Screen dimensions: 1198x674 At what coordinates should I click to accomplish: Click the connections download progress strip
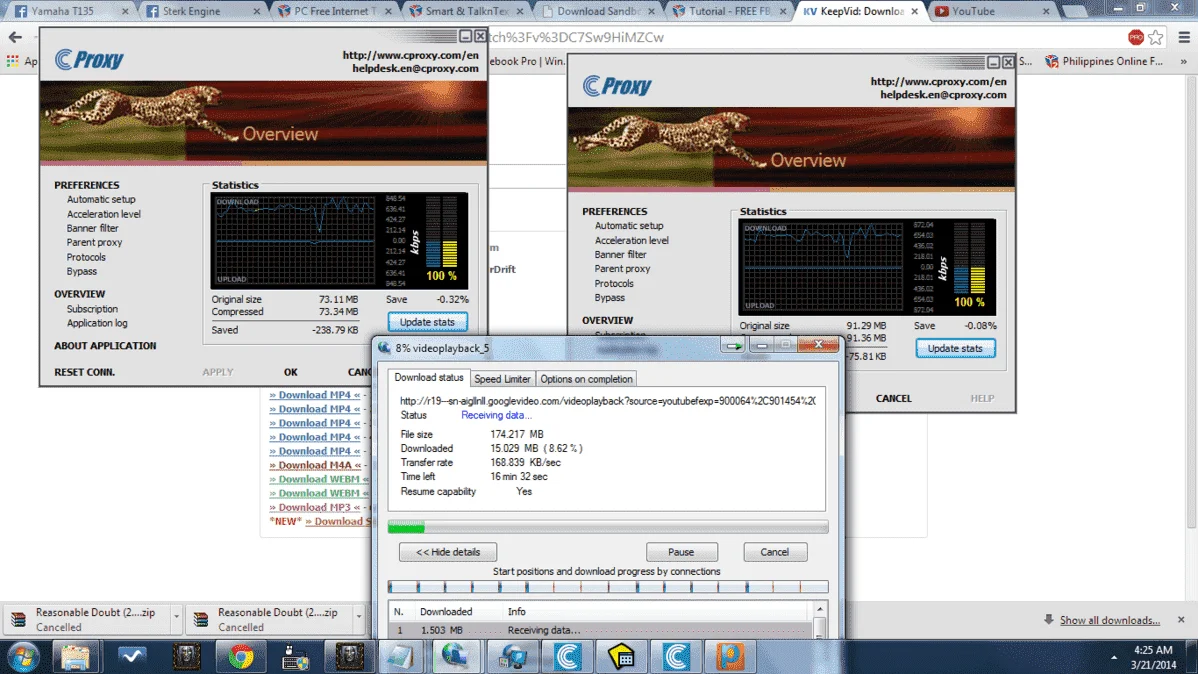(608, 587)
